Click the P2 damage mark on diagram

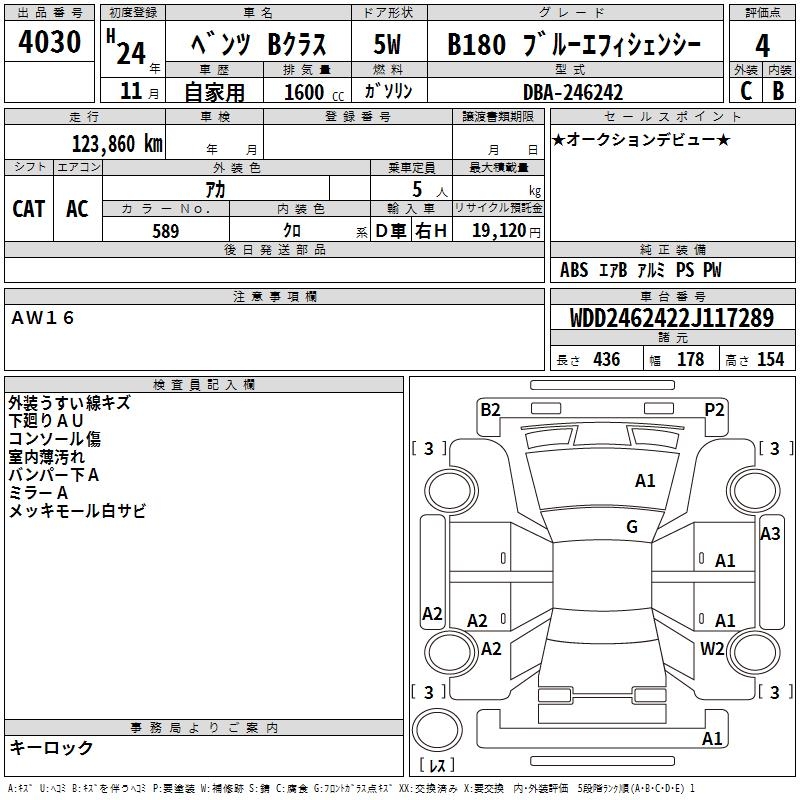714,409
